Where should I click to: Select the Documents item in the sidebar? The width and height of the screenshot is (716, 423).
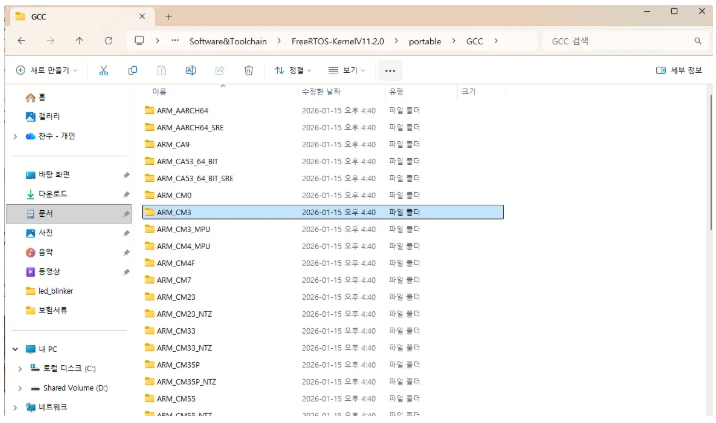click(69, 214)
